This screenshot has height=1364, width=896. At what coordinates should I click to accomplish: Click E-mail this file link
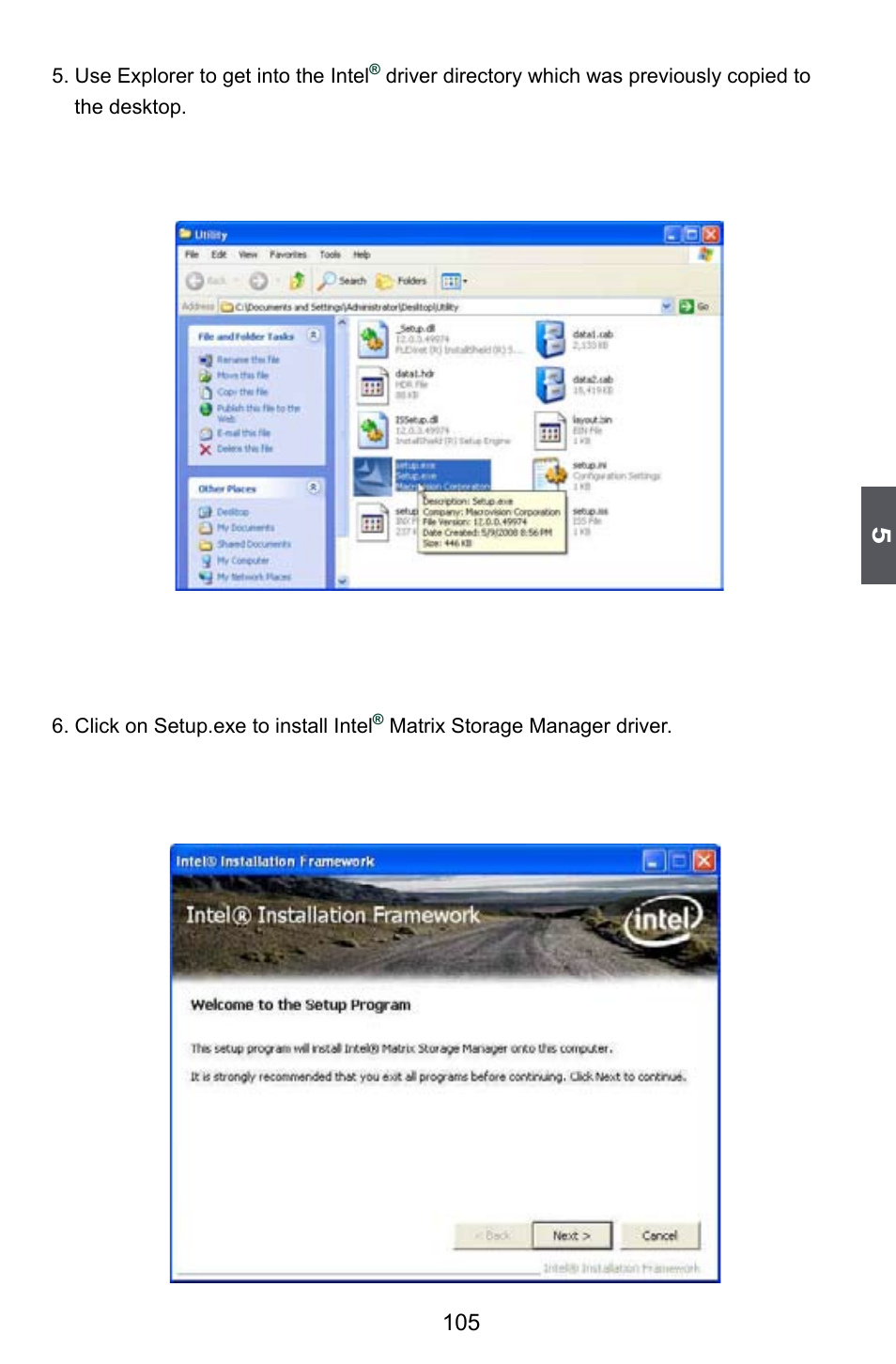[243, 433]
